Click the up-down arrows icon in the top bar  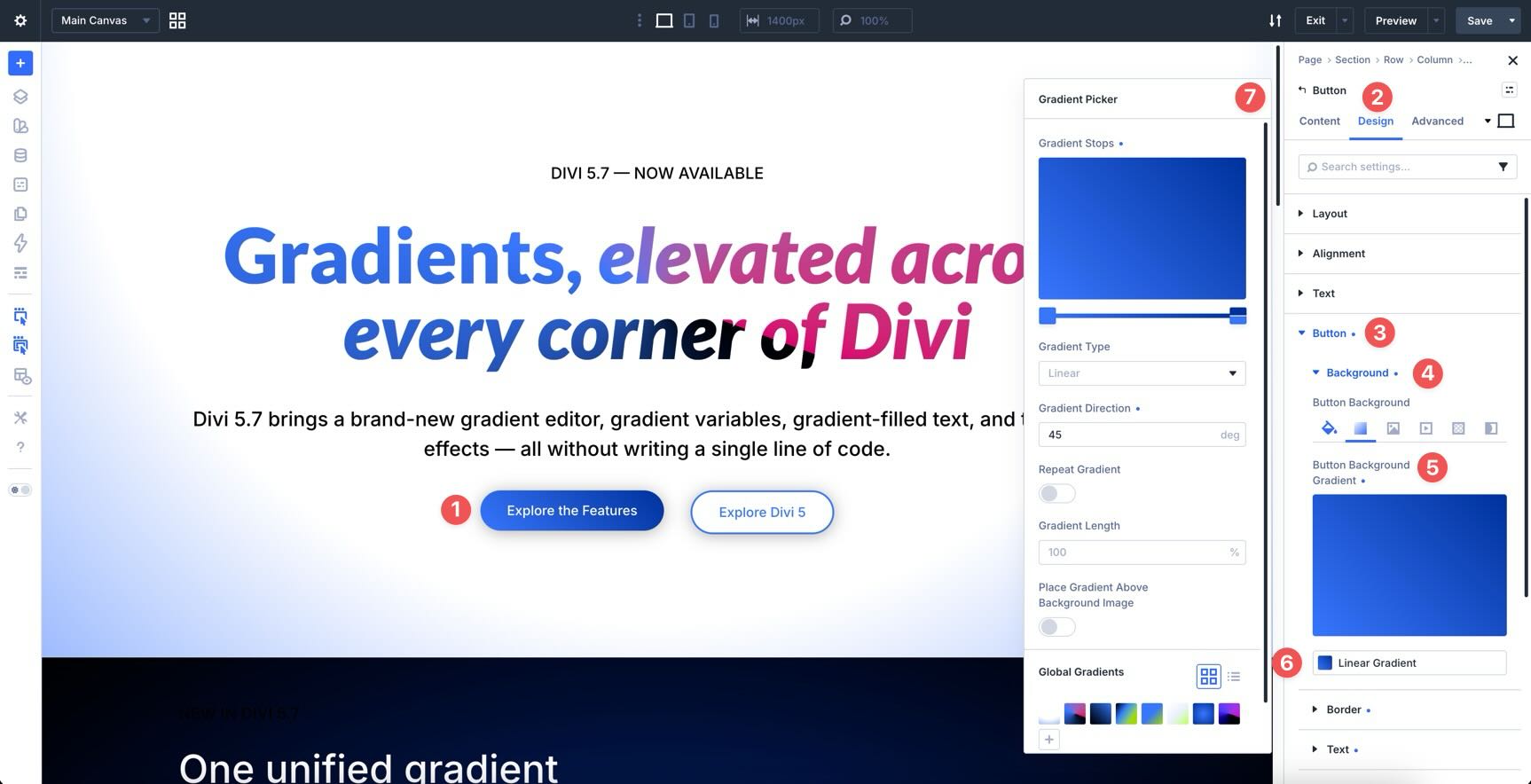coord(1275,20)
